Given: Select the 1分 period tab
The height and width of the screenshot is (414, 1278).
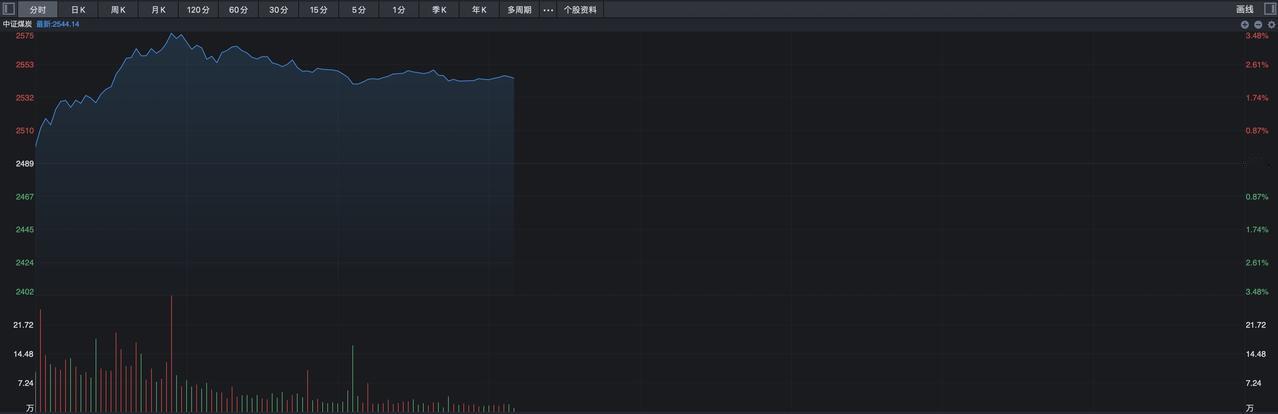Looking at the screenshot, I should (x=398, y=10).
